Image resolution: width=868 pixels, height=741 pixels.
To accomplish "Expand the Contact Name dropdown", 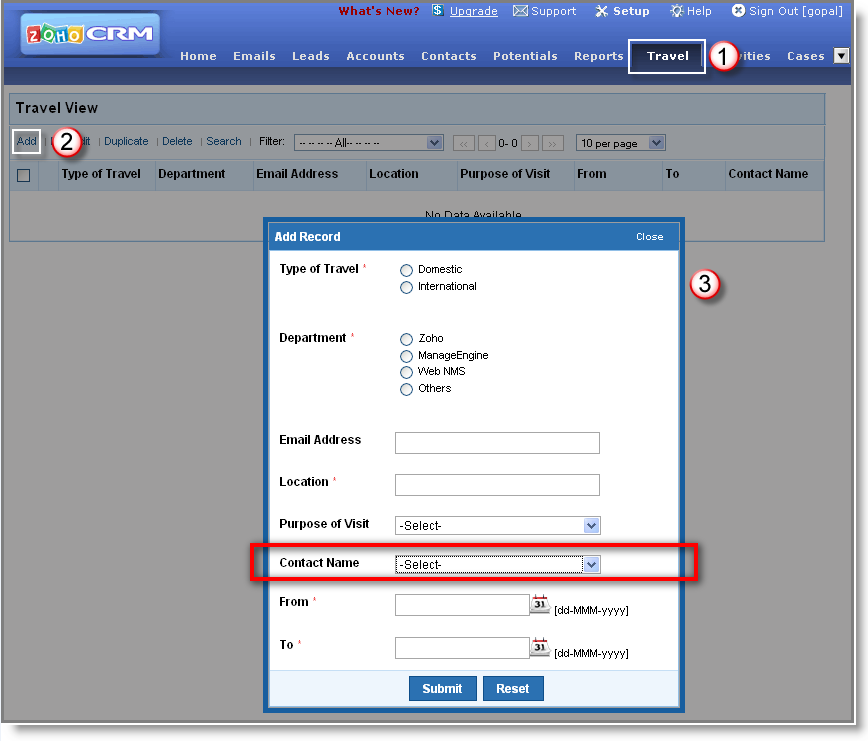I will point(591,565).
